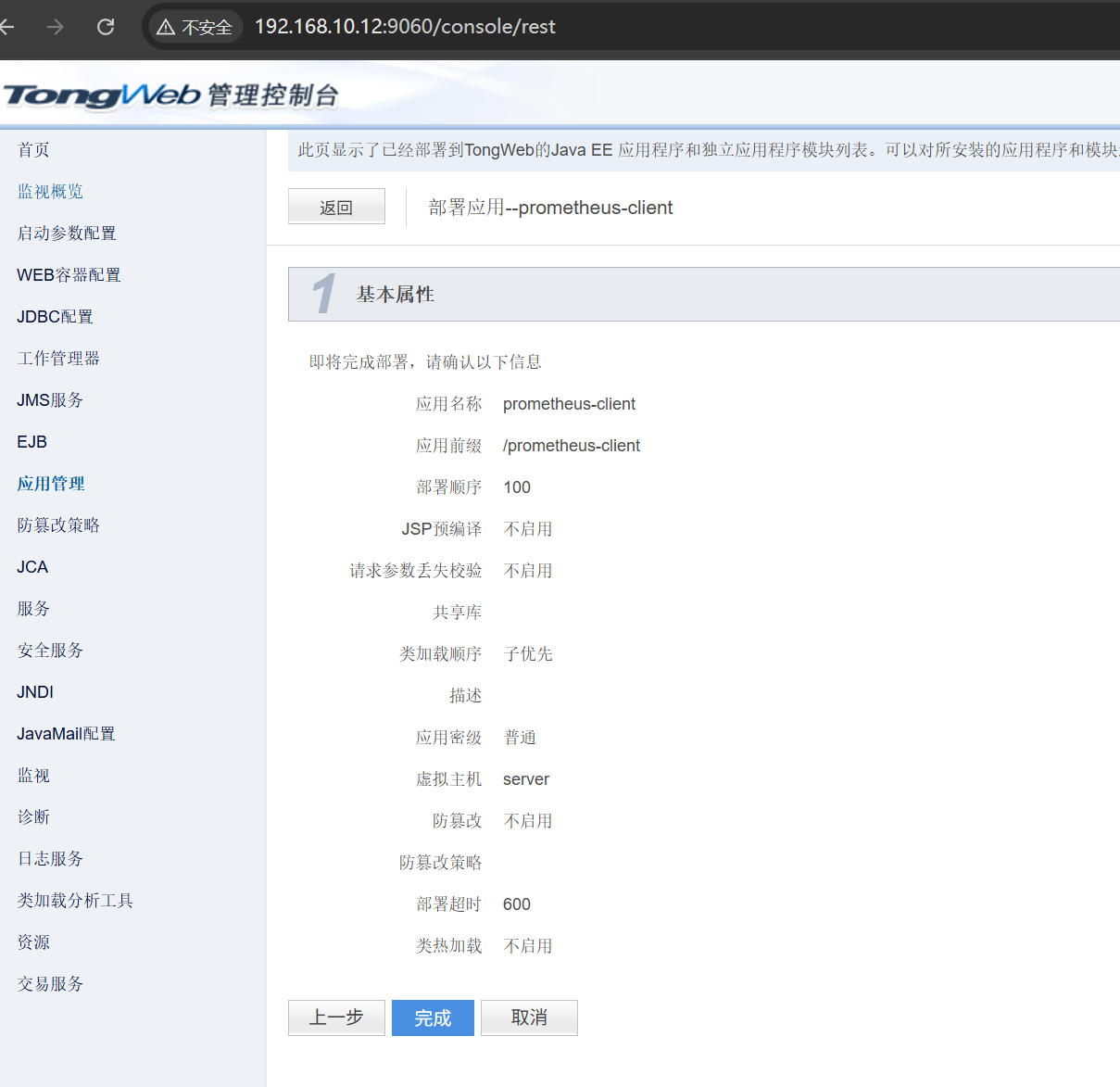This screenshot has width=1120, height=1087.
Task: Click the 请求参数丢失校验 value 不启用
Action: click(x=528, y=571)
